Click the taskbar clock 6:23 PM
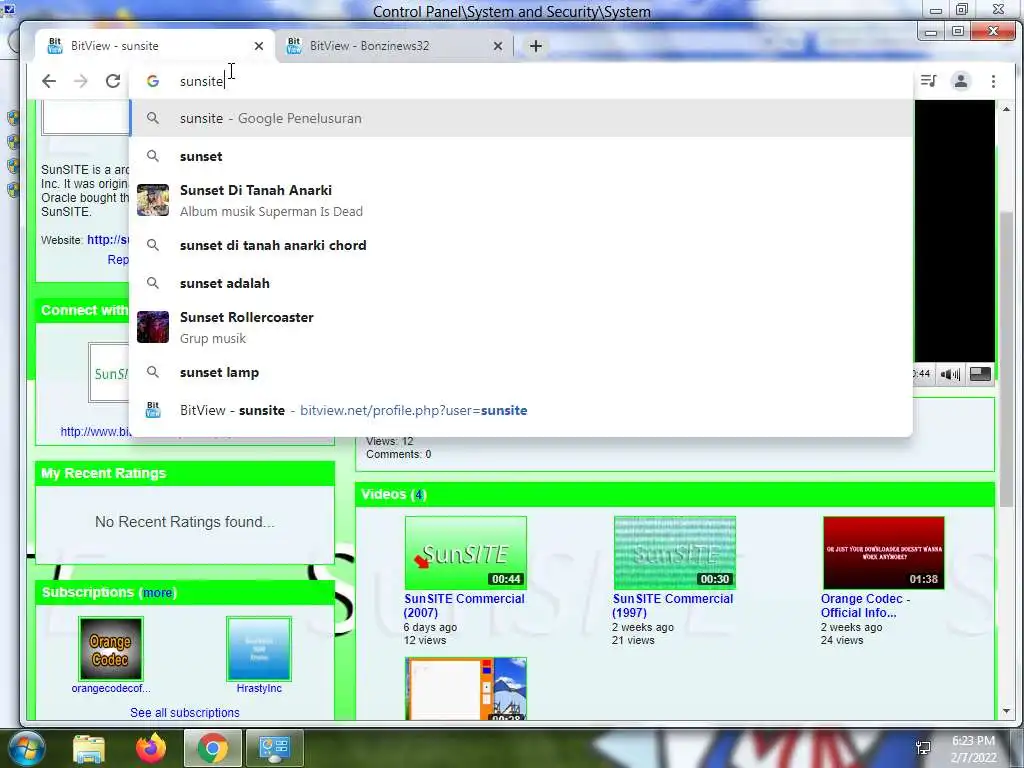Image resolution: width=1024 pixels, height=768 pixels. pyautogui.click(x=973, y=741)
